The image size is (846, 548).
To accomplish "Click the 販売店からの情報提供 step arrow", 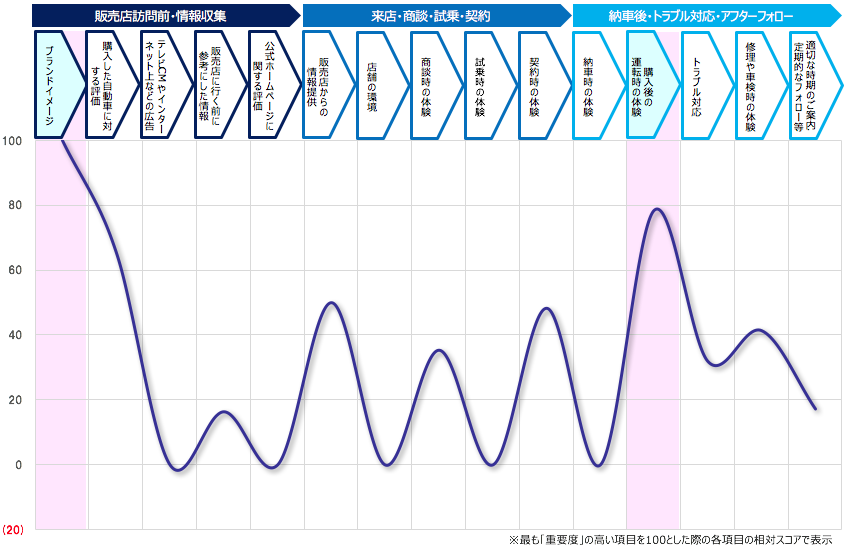I will click(326, 85).
